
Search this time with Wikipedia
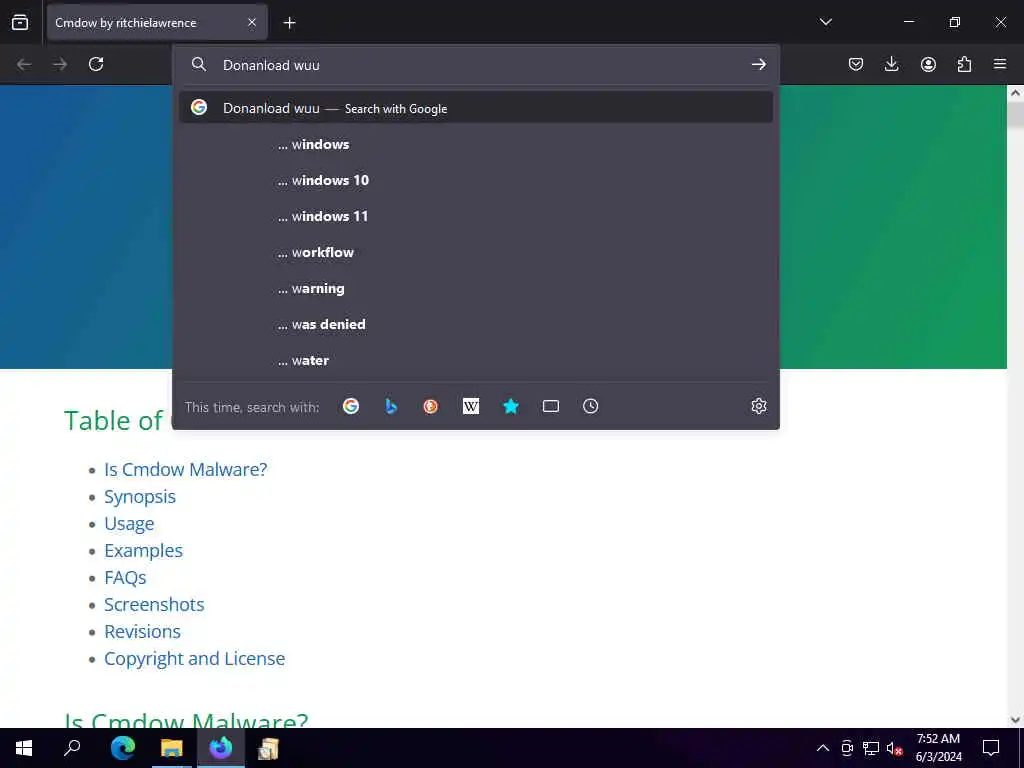[x=471, y=406]
